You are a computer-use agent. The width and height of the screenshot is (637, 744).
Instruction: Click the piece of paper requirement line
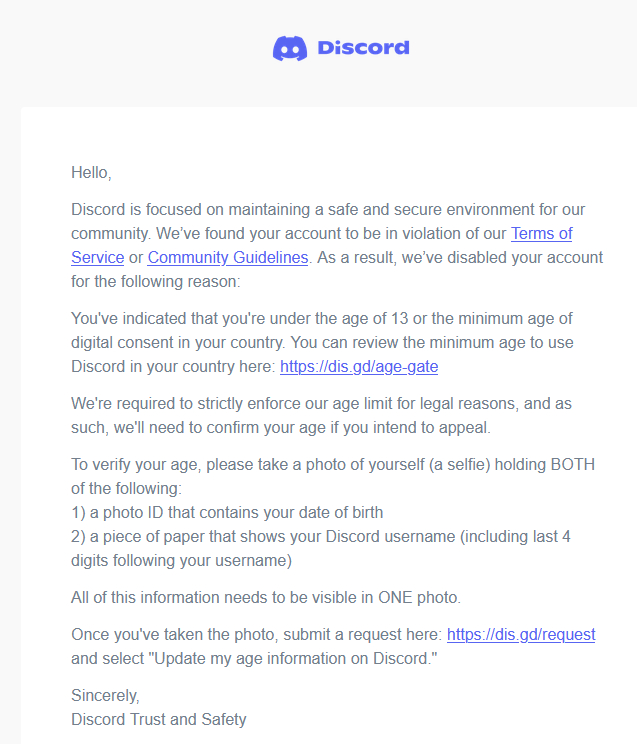320,536
